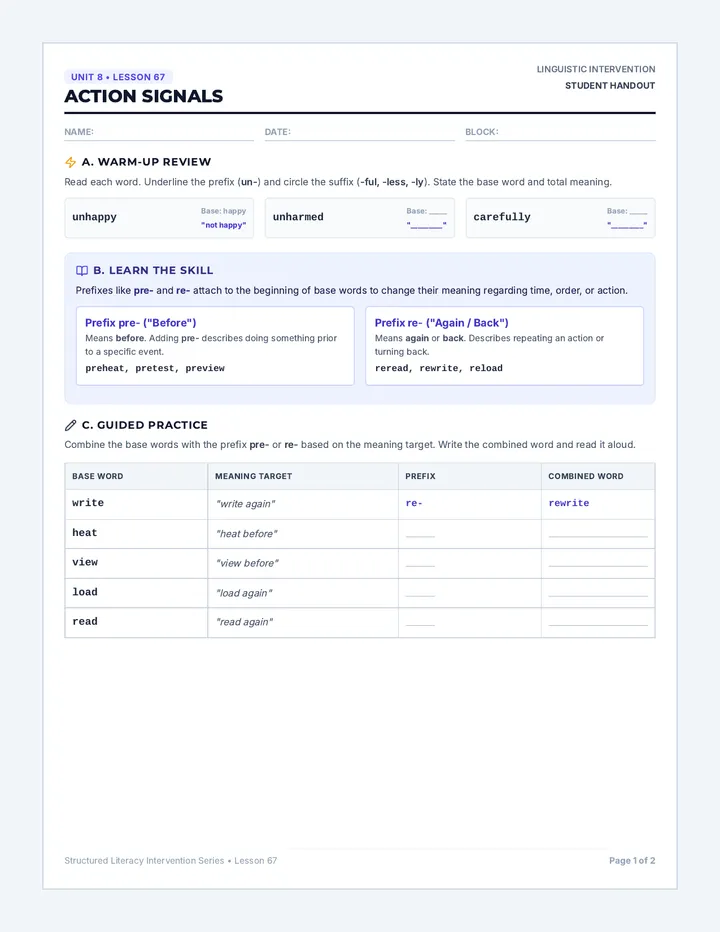
Task: Click the open book Learn the Skill icon
Action: pos(82,270)
